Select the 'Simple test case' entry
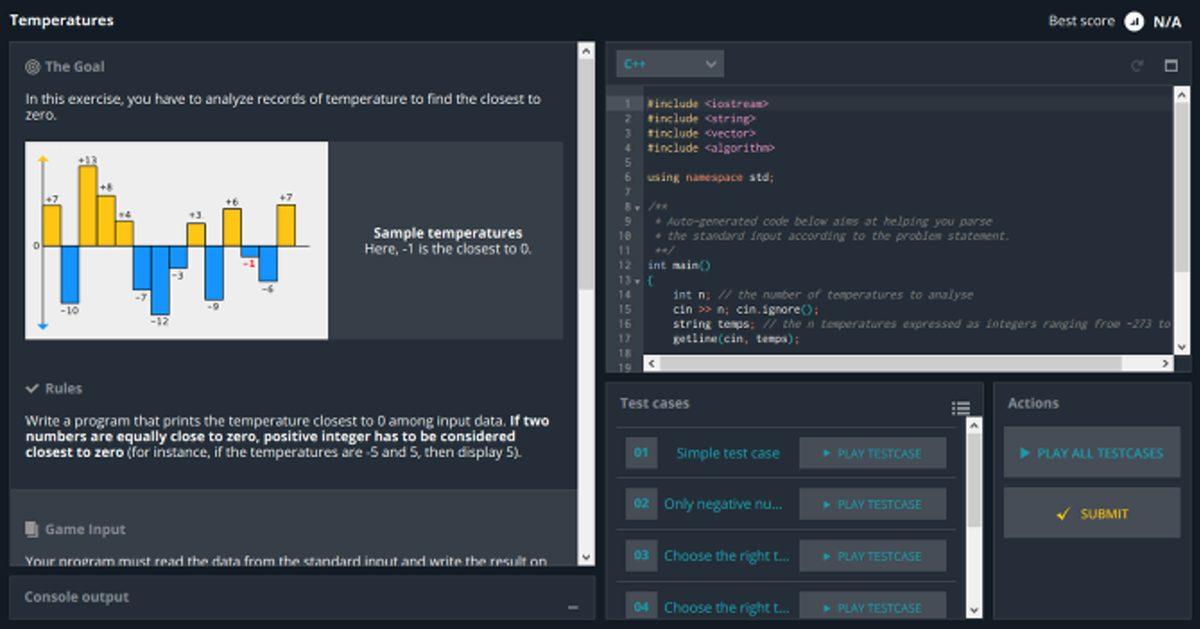Viewport: 1200px width, 629px height. coord(727,453)
